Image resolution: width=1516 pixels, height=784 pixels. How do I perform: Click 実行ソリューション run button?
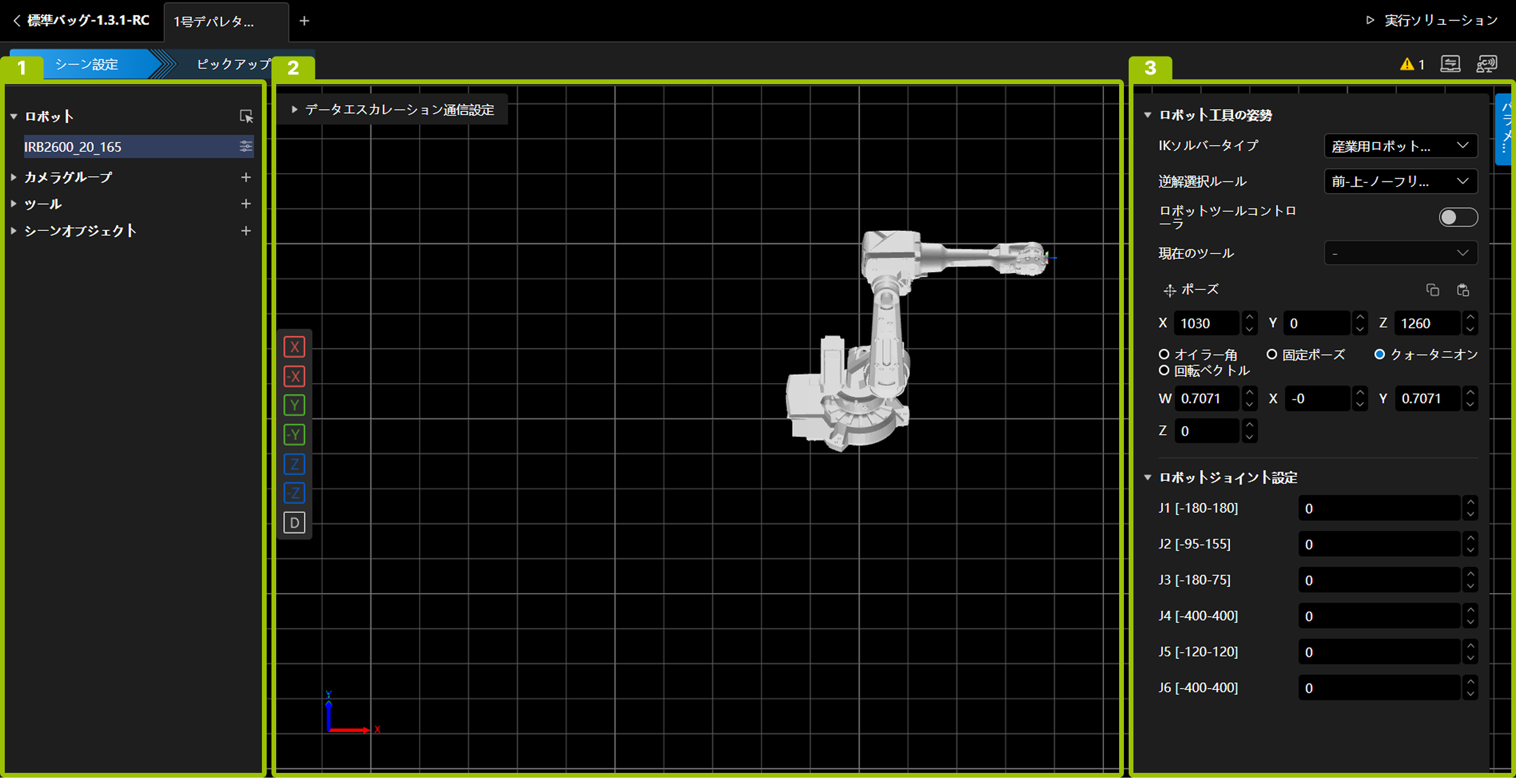click(x=1431, y=21)
